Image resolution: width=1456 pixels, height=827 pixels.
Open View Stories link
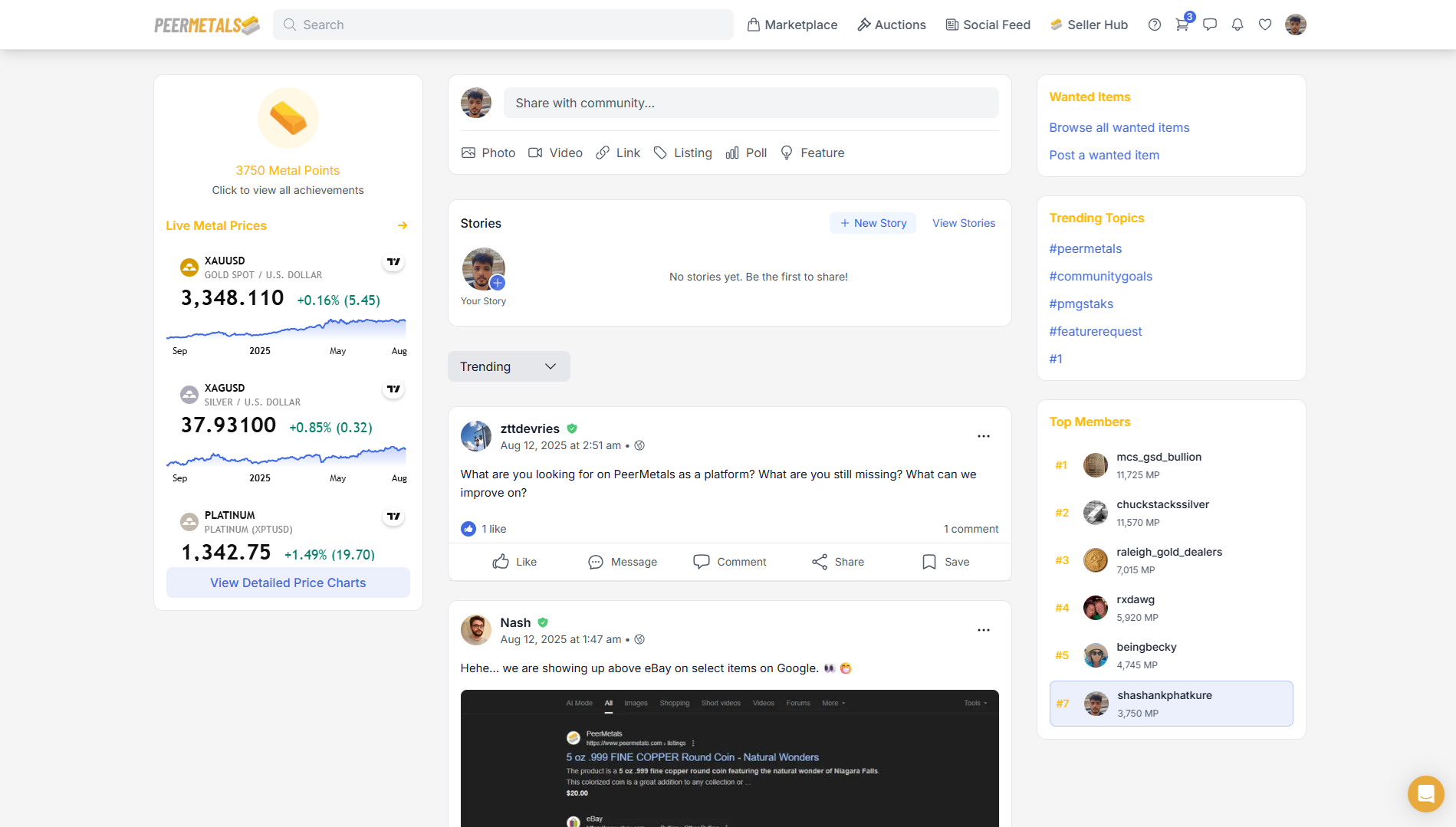tap(964, 223)
